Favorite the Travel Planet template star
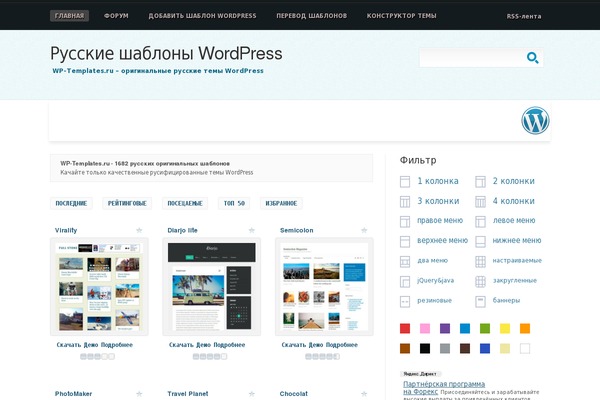This screenshot has width=600, height=400. pos(252,393)
